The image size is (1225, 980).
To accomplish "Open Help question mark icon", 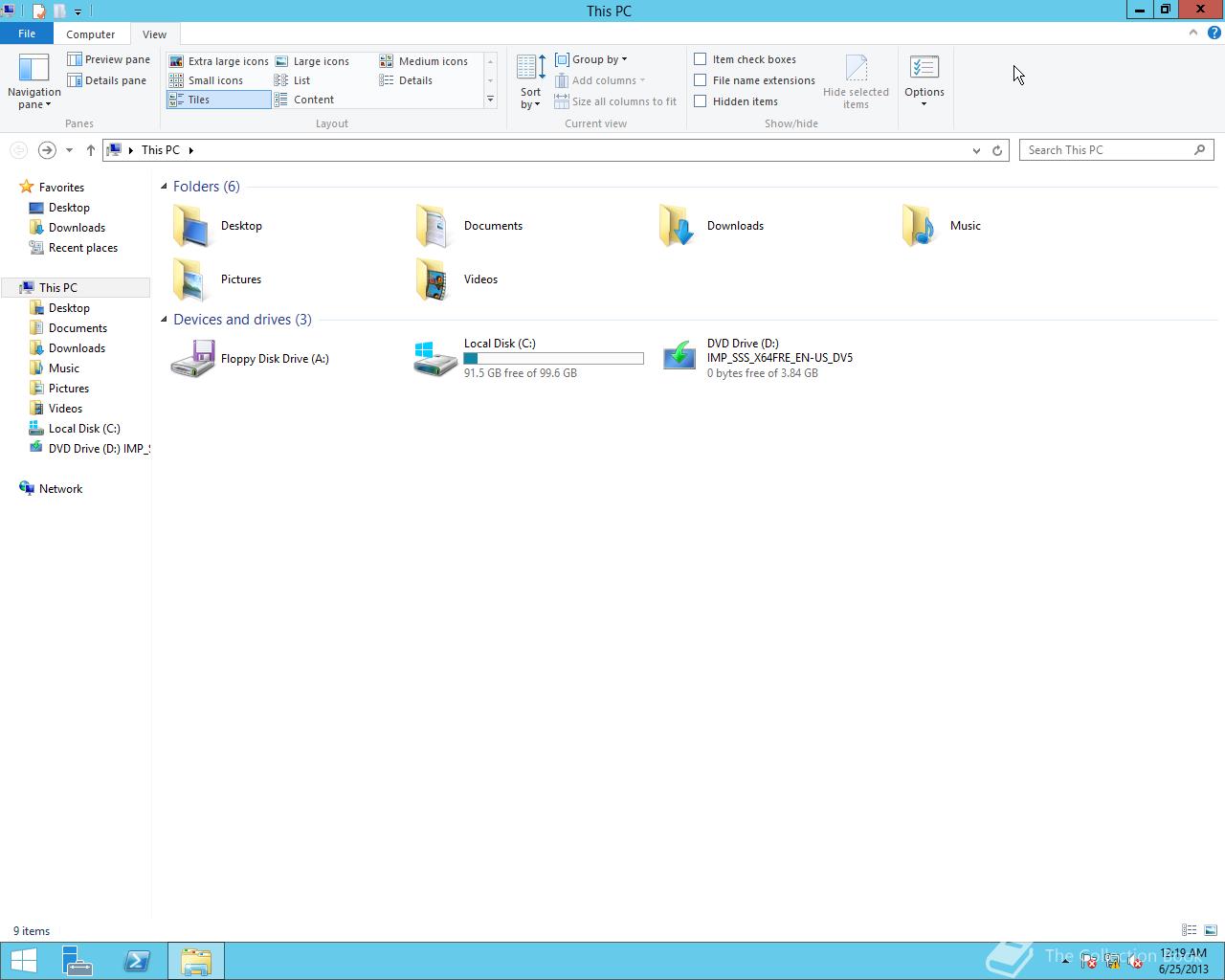I will 1214,33.
